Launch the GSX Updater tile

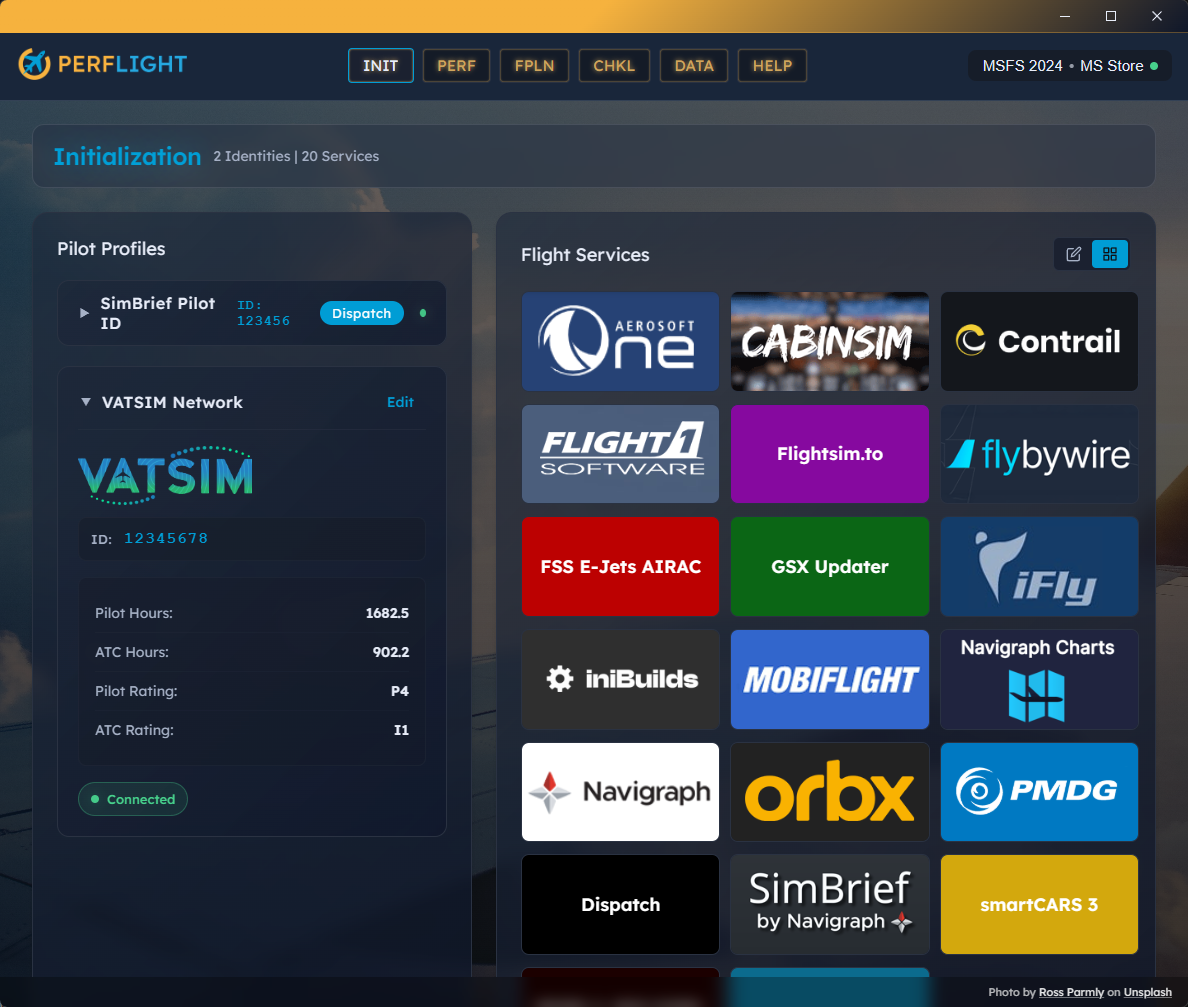click(x=829, y=566)
